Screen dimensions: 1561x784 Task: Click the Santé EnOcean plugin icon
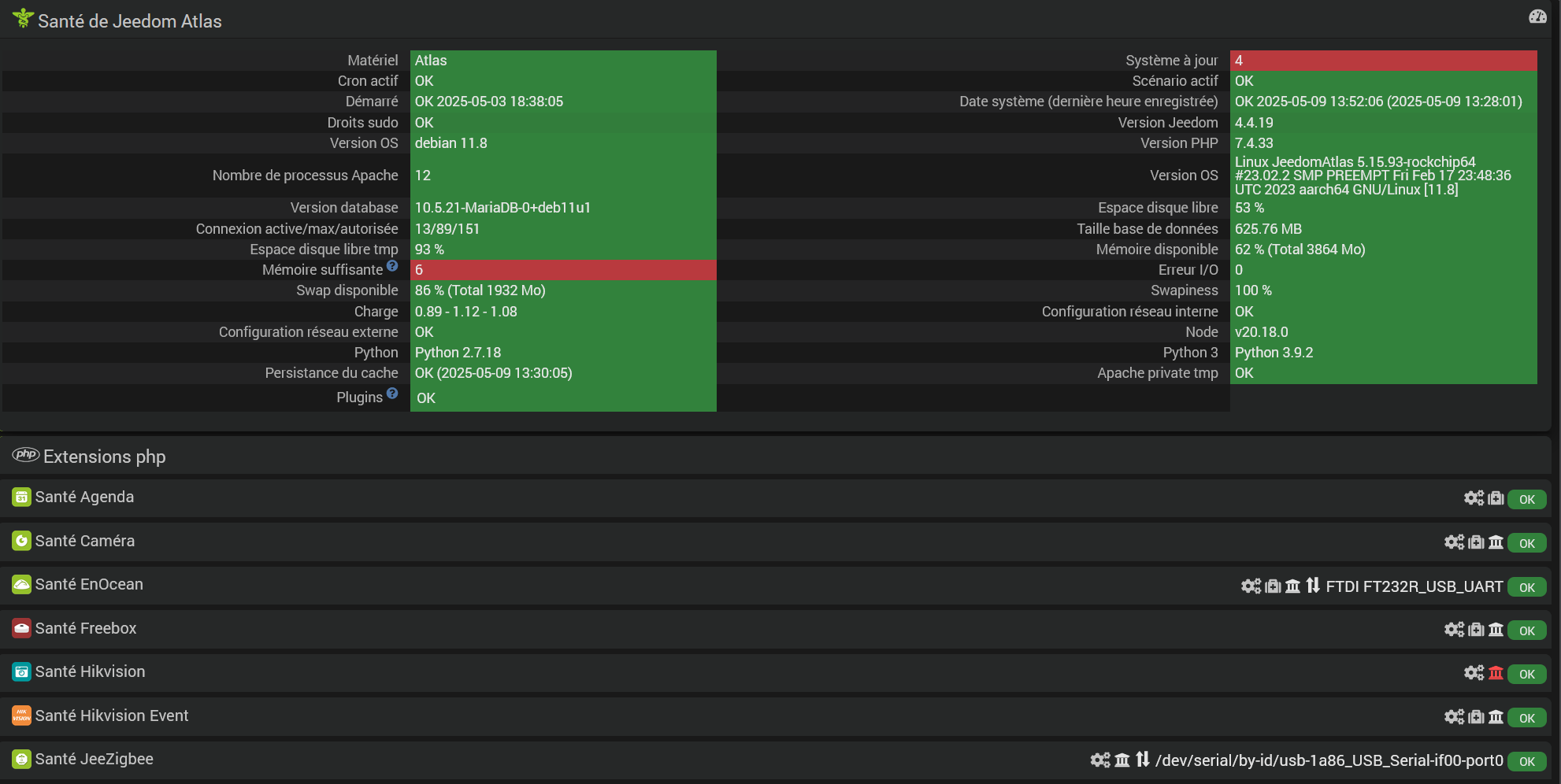coord(21,584)
